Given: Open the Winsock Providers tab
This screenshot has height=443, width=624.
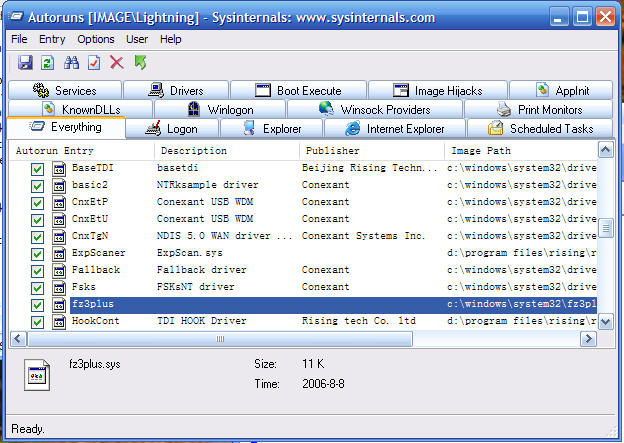Looking at the screenshot, I should click(x=374, y=109).
